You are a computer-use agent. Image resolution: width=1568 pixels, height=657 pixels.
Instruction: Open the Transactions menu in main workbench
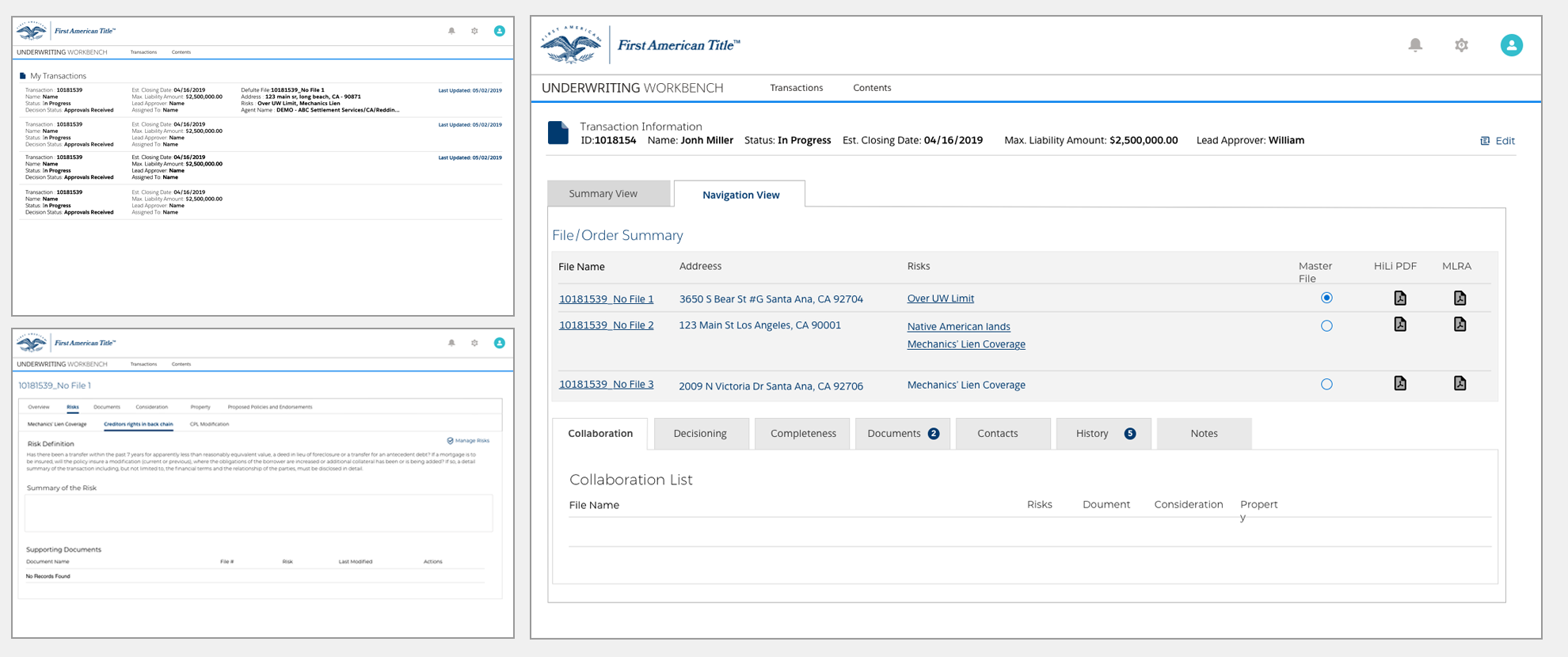pyautogui.click(x=796, y=88)
